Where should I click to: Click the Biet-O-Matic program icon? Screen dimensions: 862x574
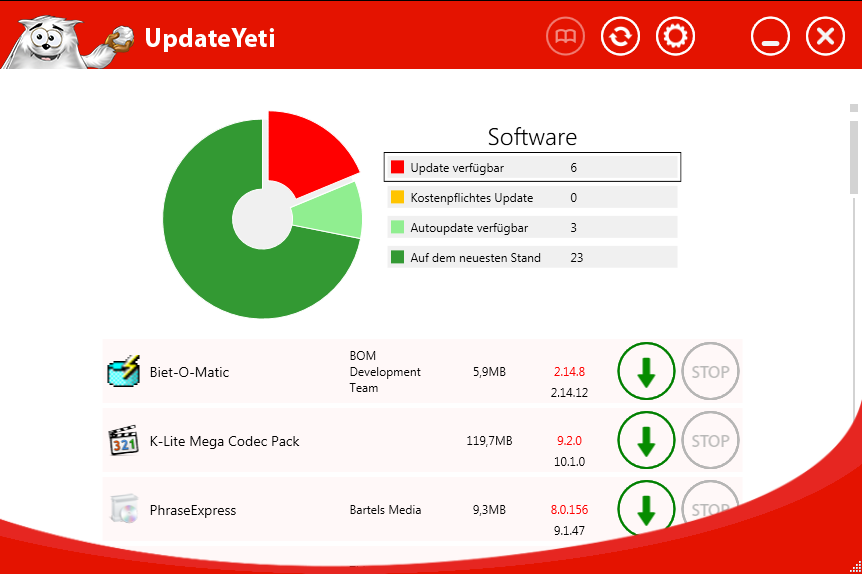(x=123, y=372)
